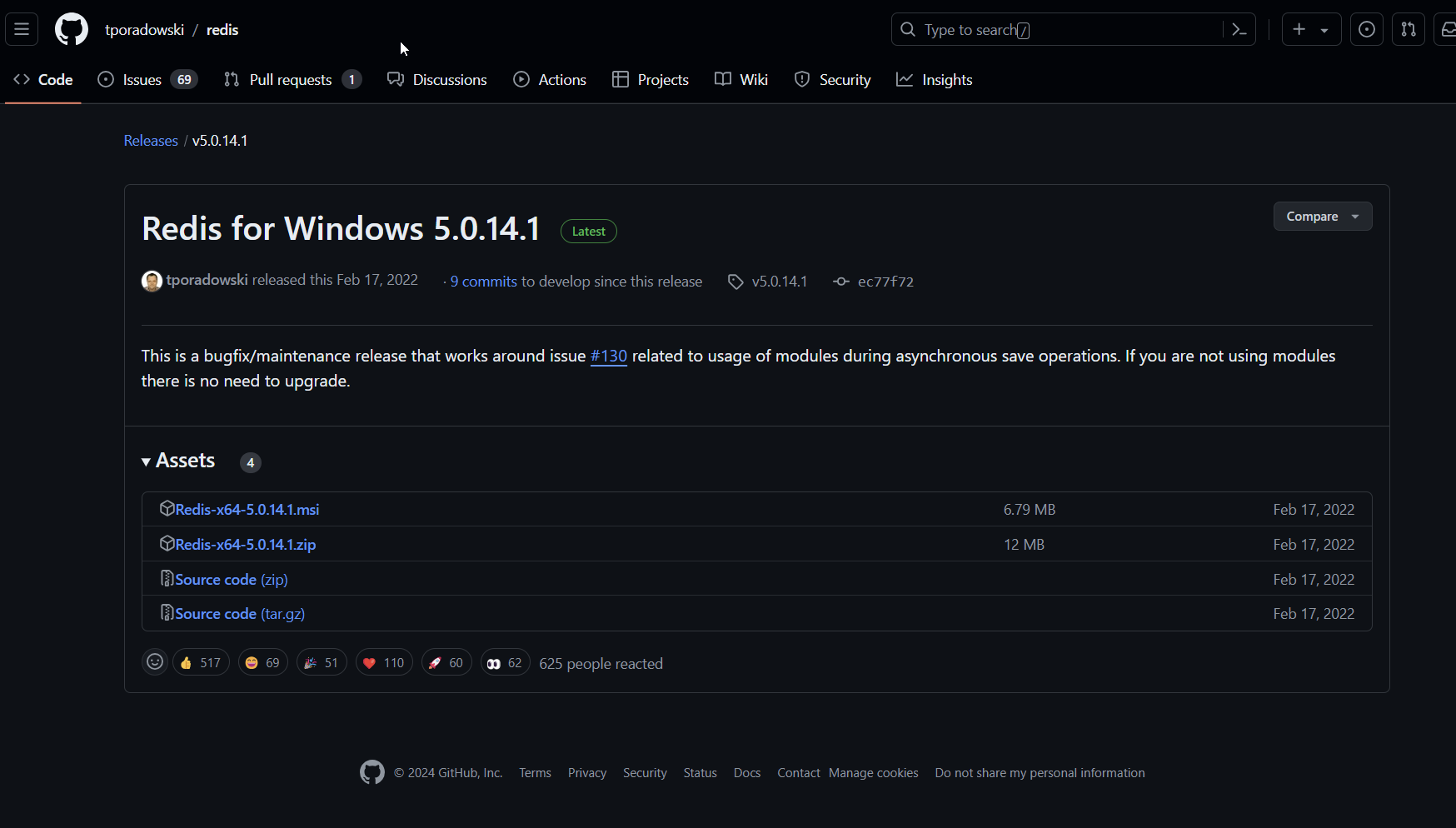Click the footer GitHub logo

[x=372, y=772]
